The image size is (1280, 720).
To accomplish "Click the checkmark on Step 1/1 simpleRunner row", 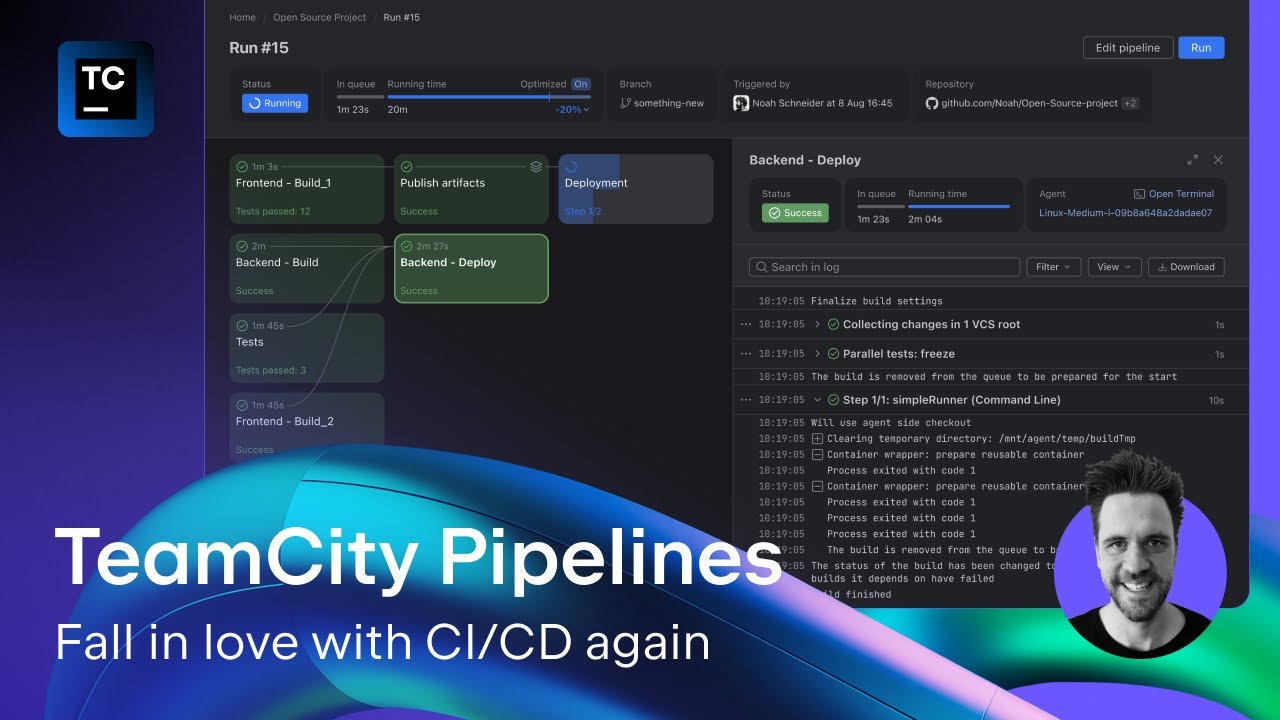I will [833, 400].
